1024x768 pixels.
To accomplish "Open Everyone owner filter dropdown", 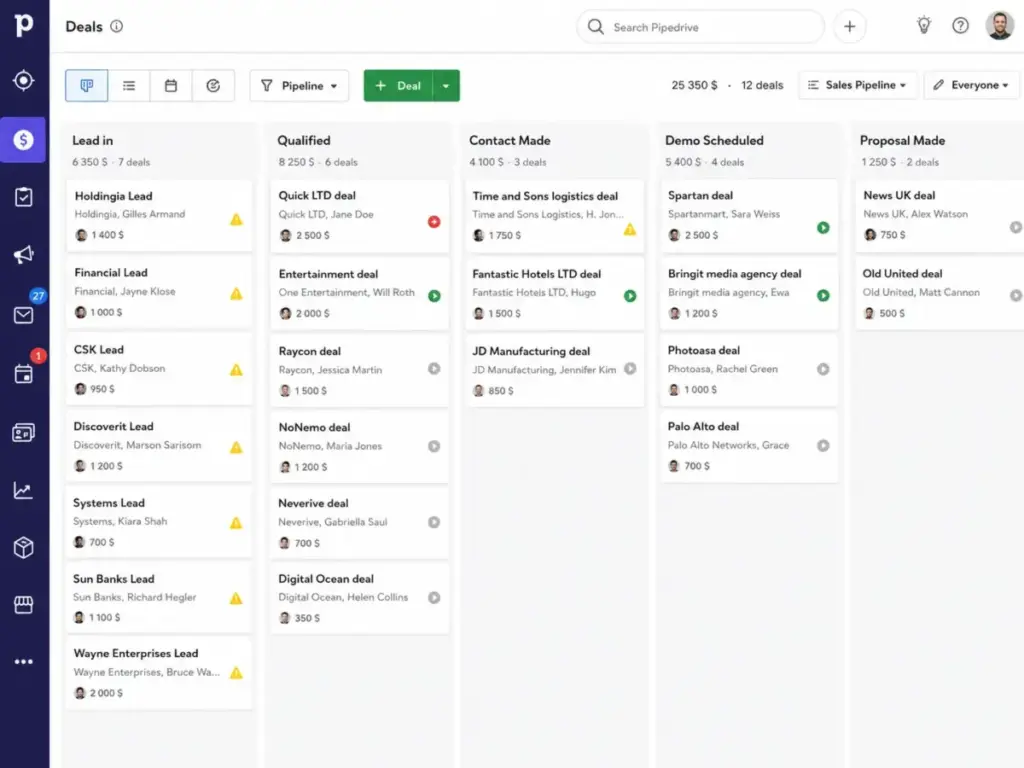I will pos(971,85).
